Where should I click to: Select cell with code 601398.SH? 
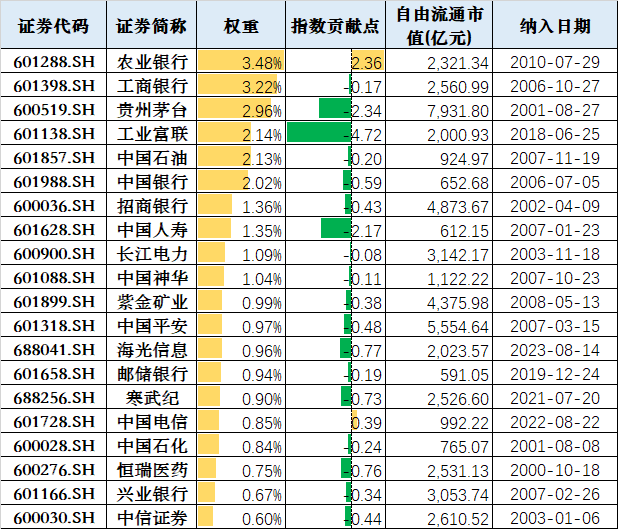(x=53, y=85)
